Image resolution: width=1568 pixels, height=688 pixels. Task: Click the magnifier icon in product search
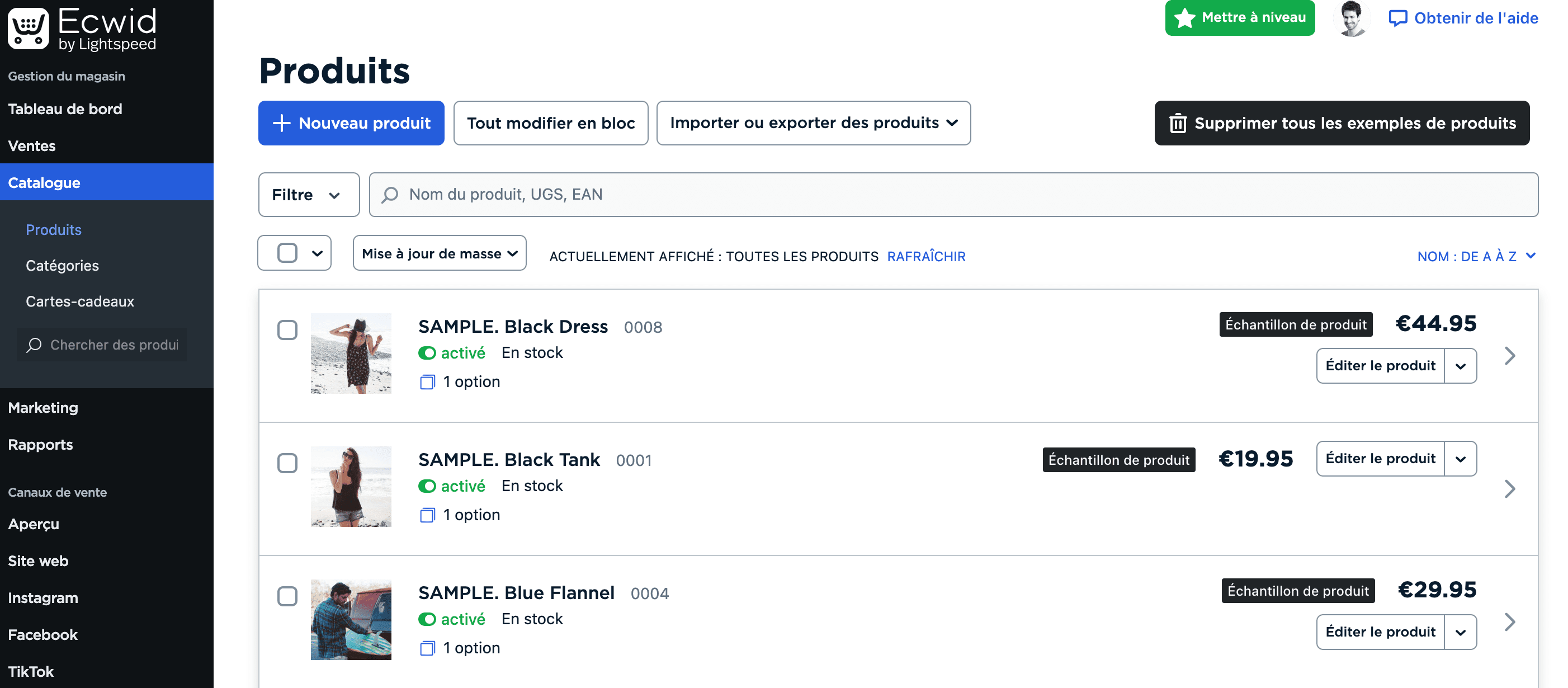(x=390, y=195)
